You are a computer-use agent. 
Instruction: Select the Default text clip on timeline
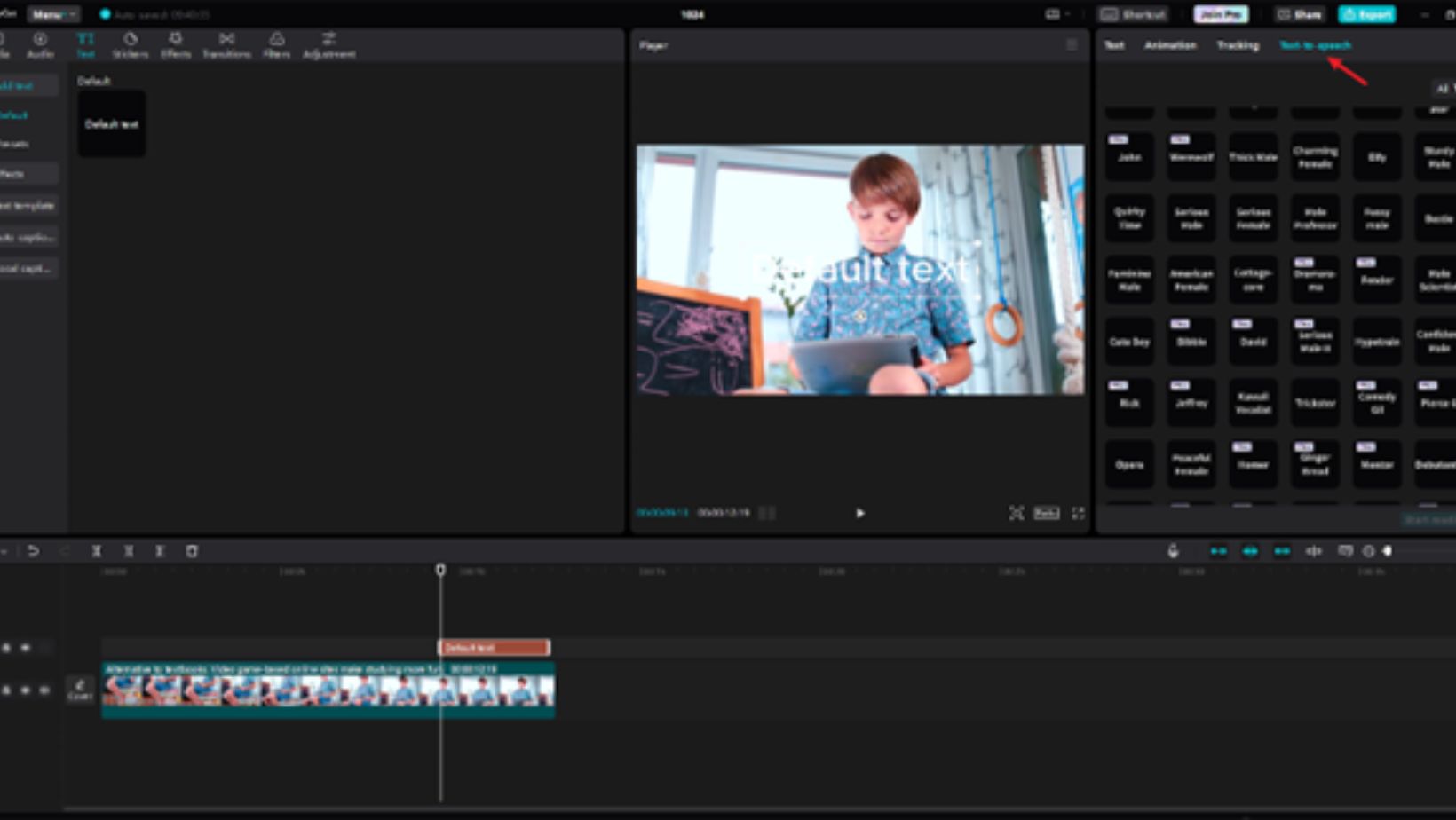click(x=494, y=648)
